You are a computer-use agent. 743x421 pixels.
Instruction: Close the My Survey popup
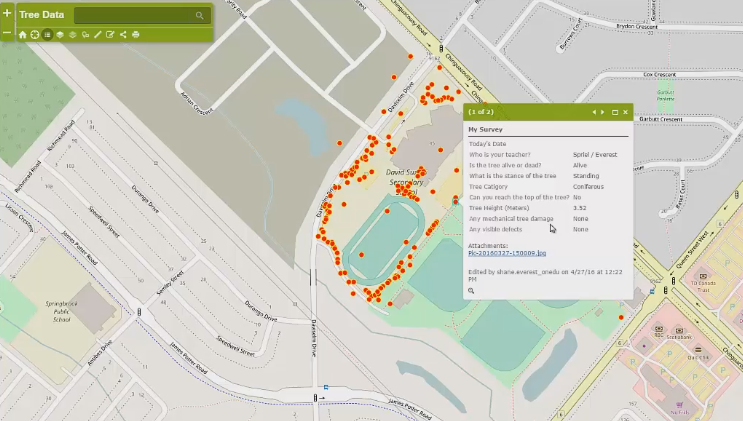point(626,112)
